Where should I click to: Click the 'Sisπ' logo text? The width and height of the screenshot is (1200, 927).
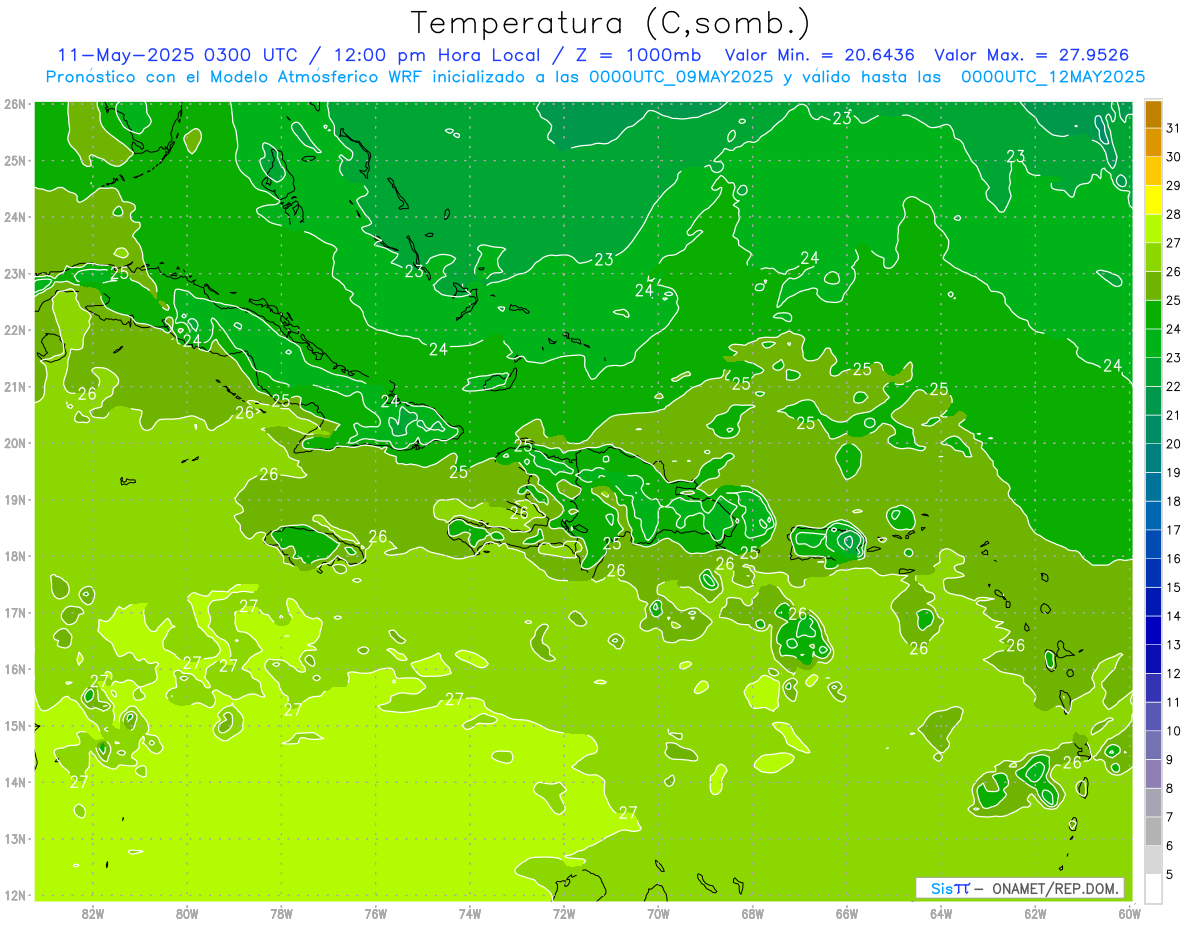(950, 888)
